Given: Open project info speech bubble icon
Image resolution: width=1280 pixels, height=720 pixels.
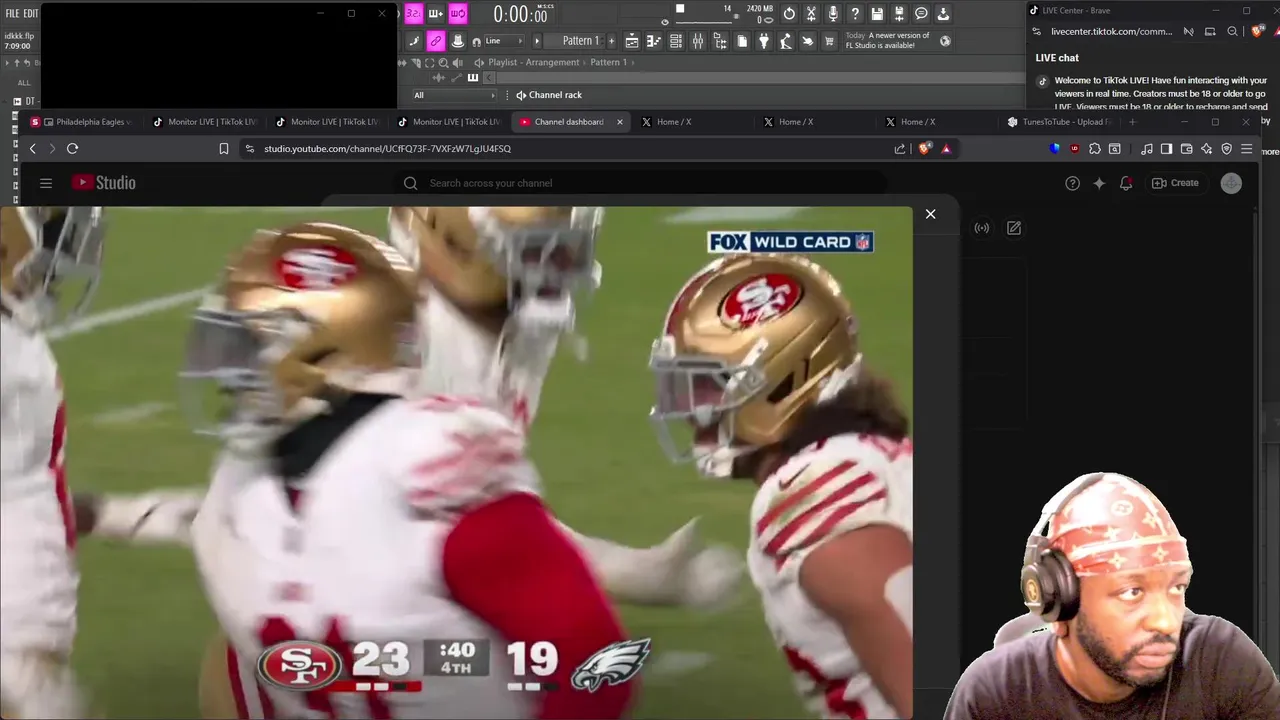Looking at the screenshot, I should click(x=921, y=14).
